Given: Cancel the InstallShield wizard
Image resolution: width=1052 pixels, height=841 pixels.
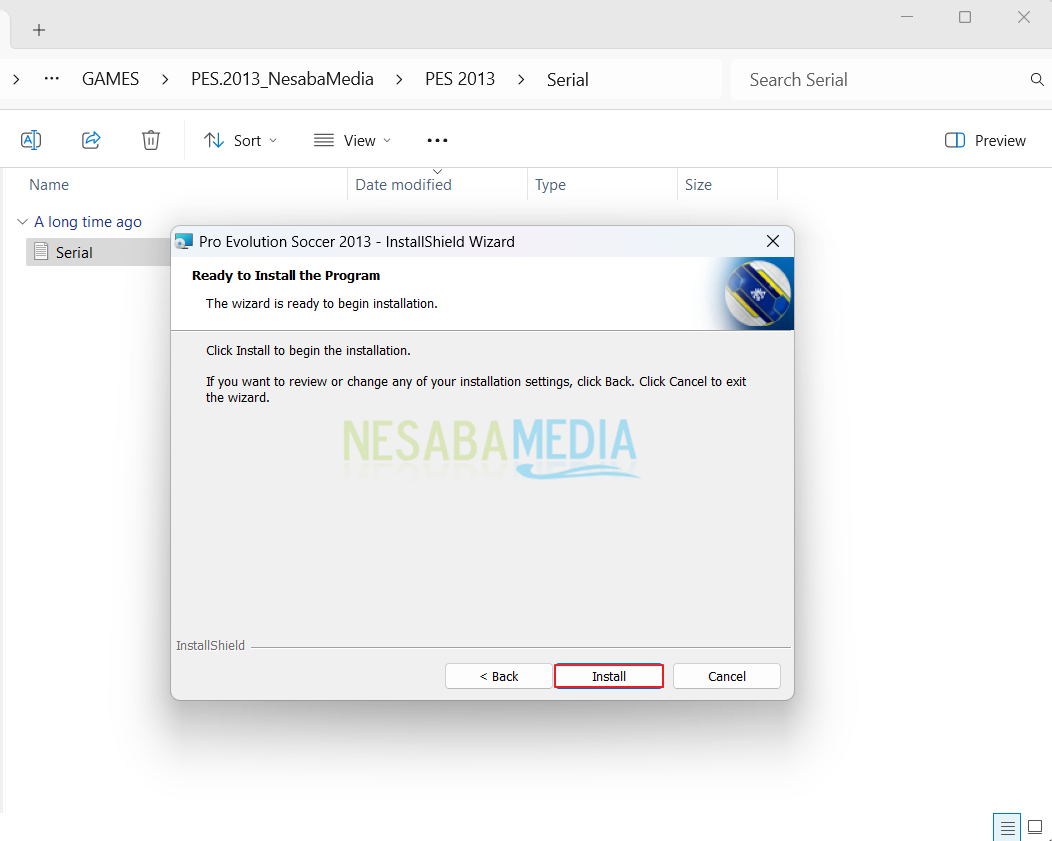Looking at the screenshot, I should coord(727,676).
